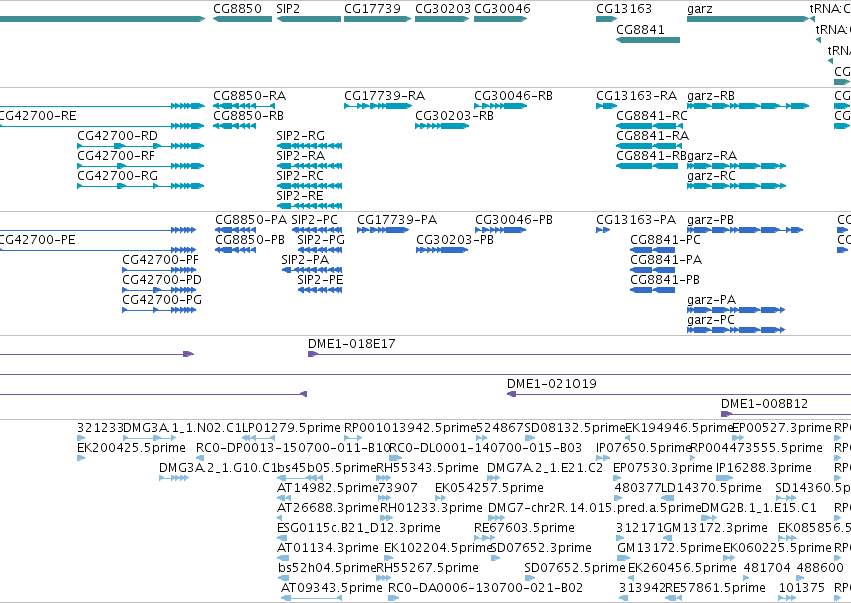Viewport: 851px width, 603px height.
Task: Select the bs52h04.5prime EST label
Action: (326, 568)
